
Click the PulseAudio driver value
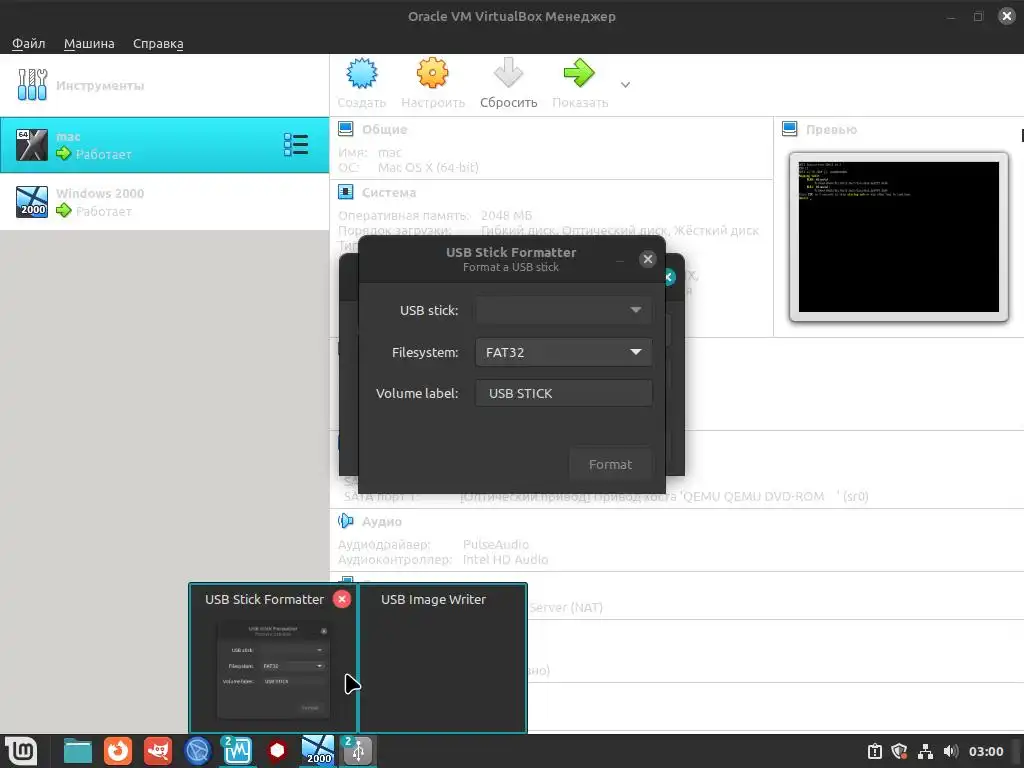[x=496, y=544]
